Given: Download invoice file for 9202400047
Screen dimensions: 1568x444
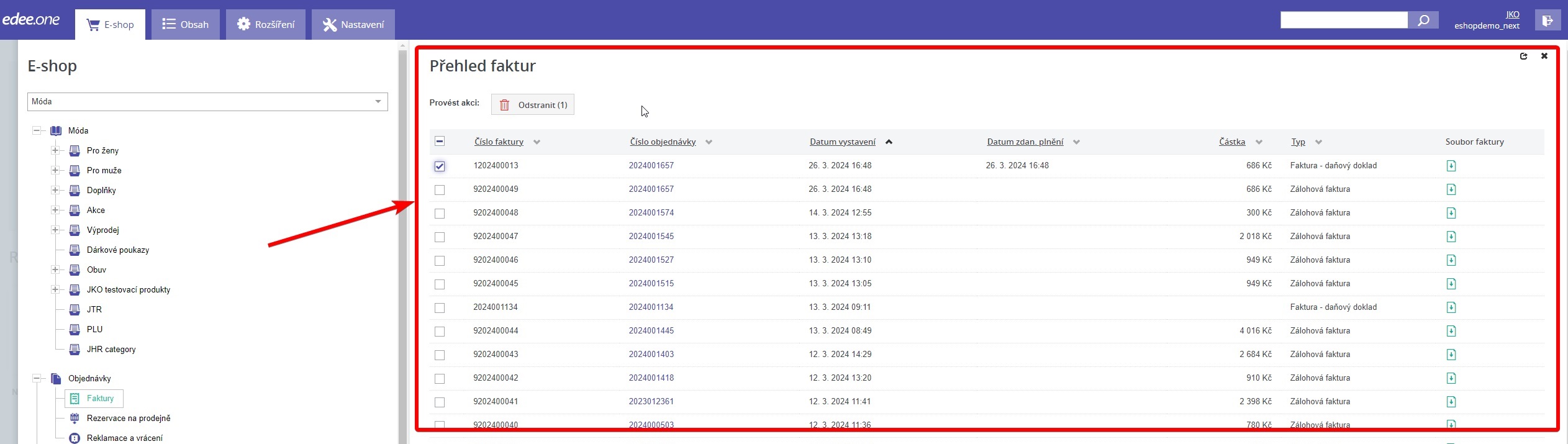Looking at the screenshot, I should pos(1451,237).
